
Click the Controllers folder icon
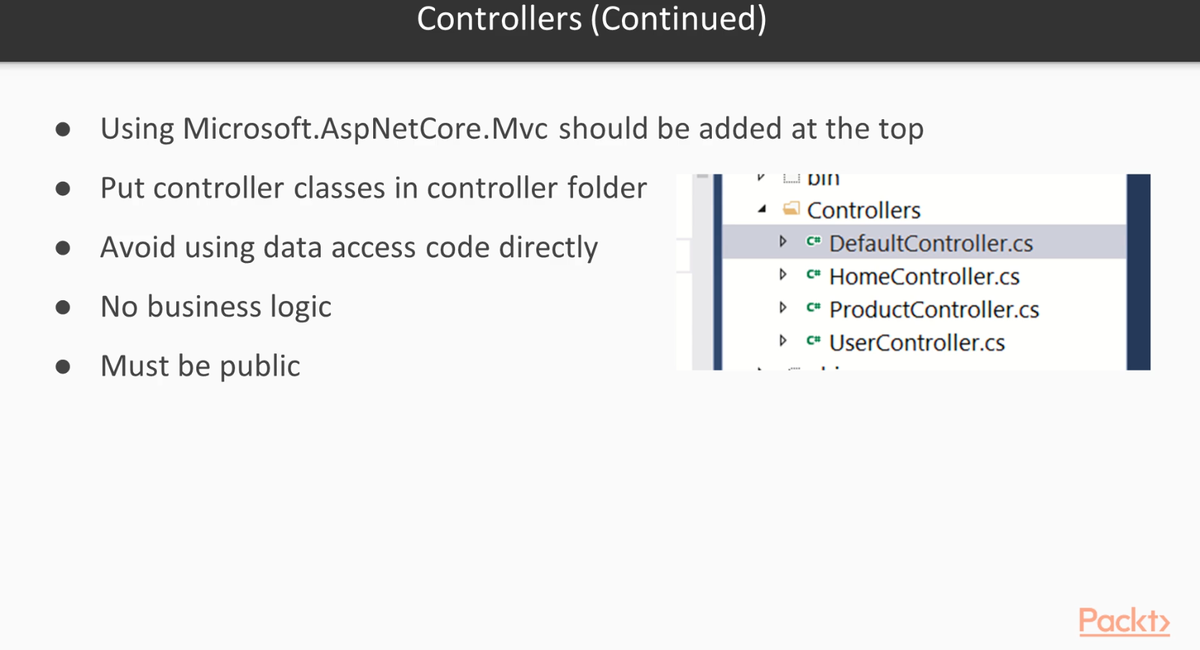[790, 210]
